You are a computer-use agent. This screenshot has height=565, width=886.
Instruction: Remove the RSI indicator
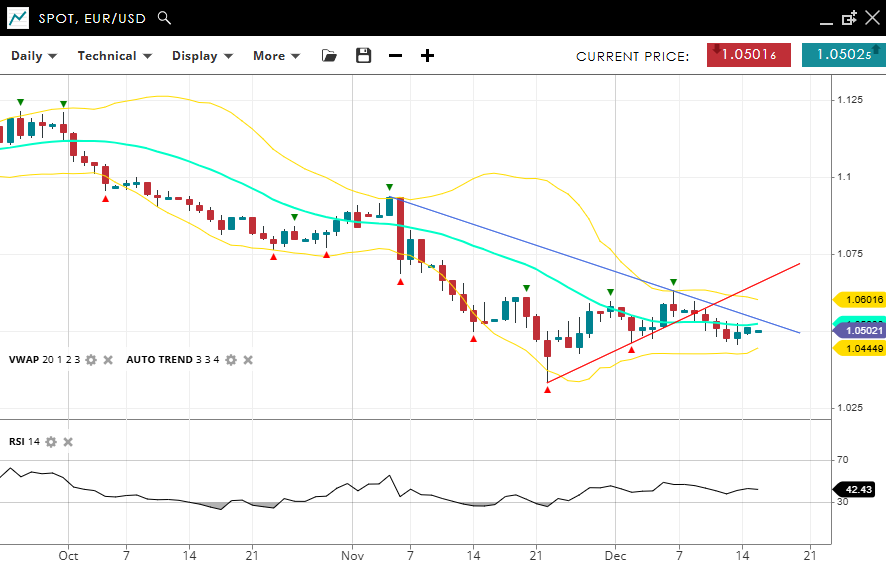tap(68, 442)
